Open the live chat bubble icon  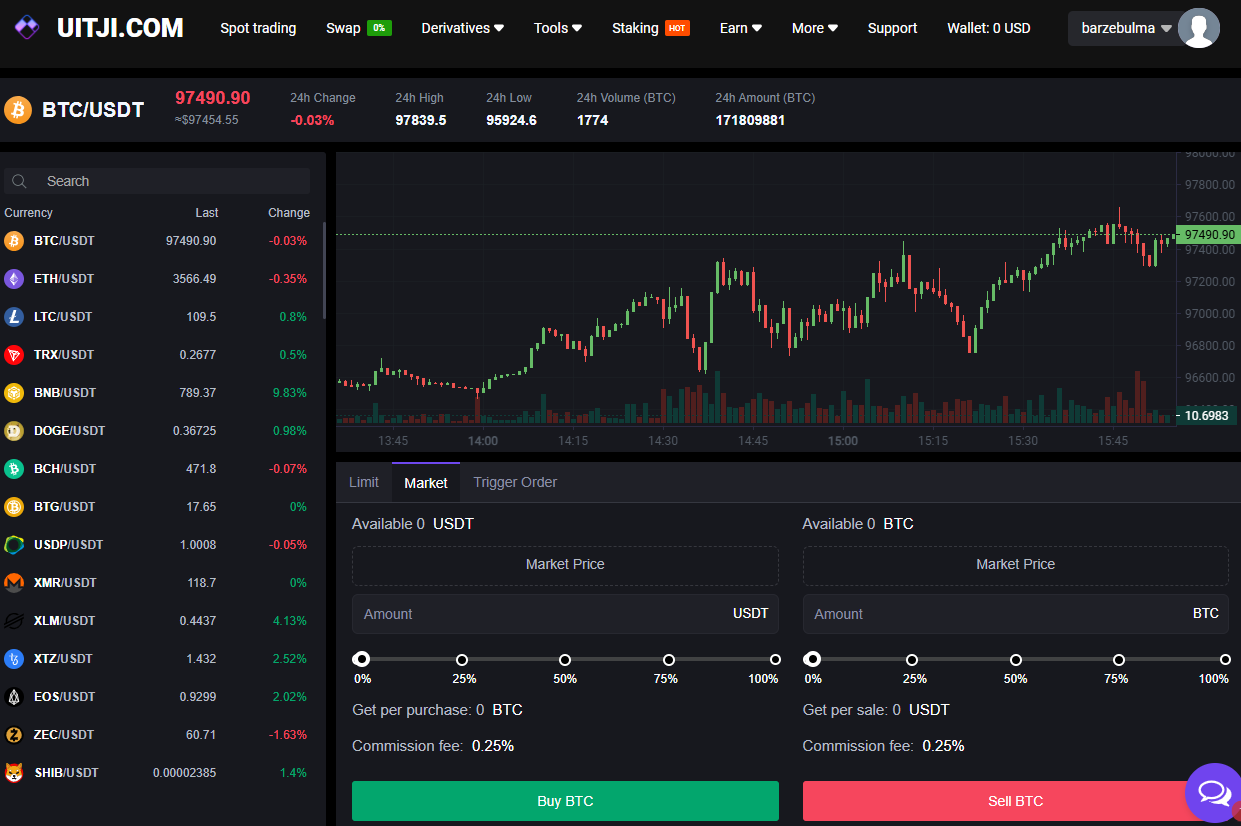pos(1214,793)
